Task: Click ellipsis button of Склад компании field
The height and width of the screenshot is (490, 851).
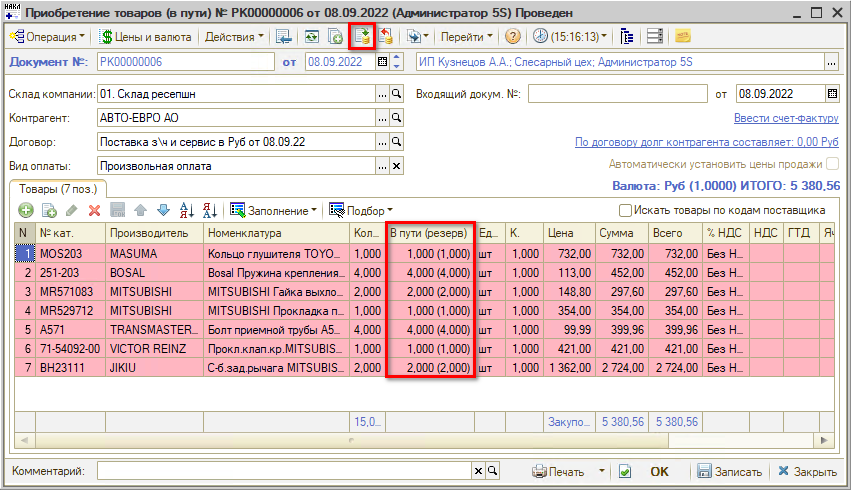Action: [383, 94]
